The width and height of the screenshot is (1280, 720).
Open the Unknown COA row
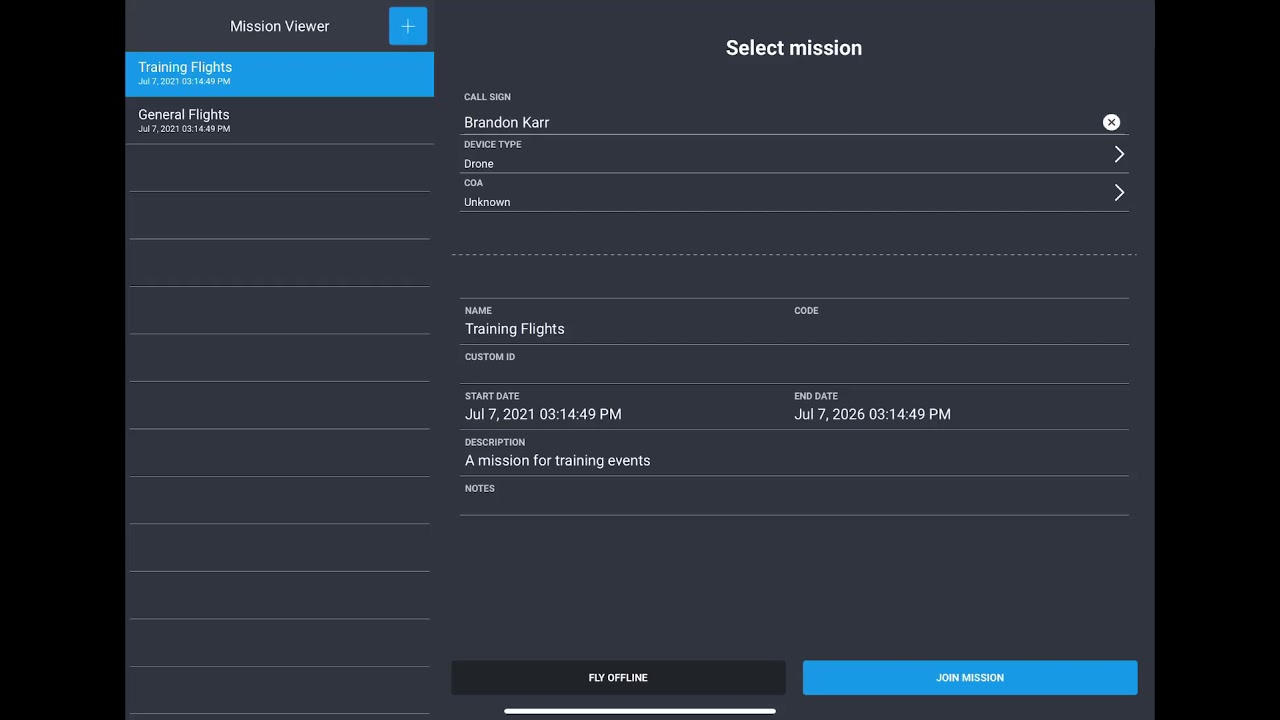[794, 192]
